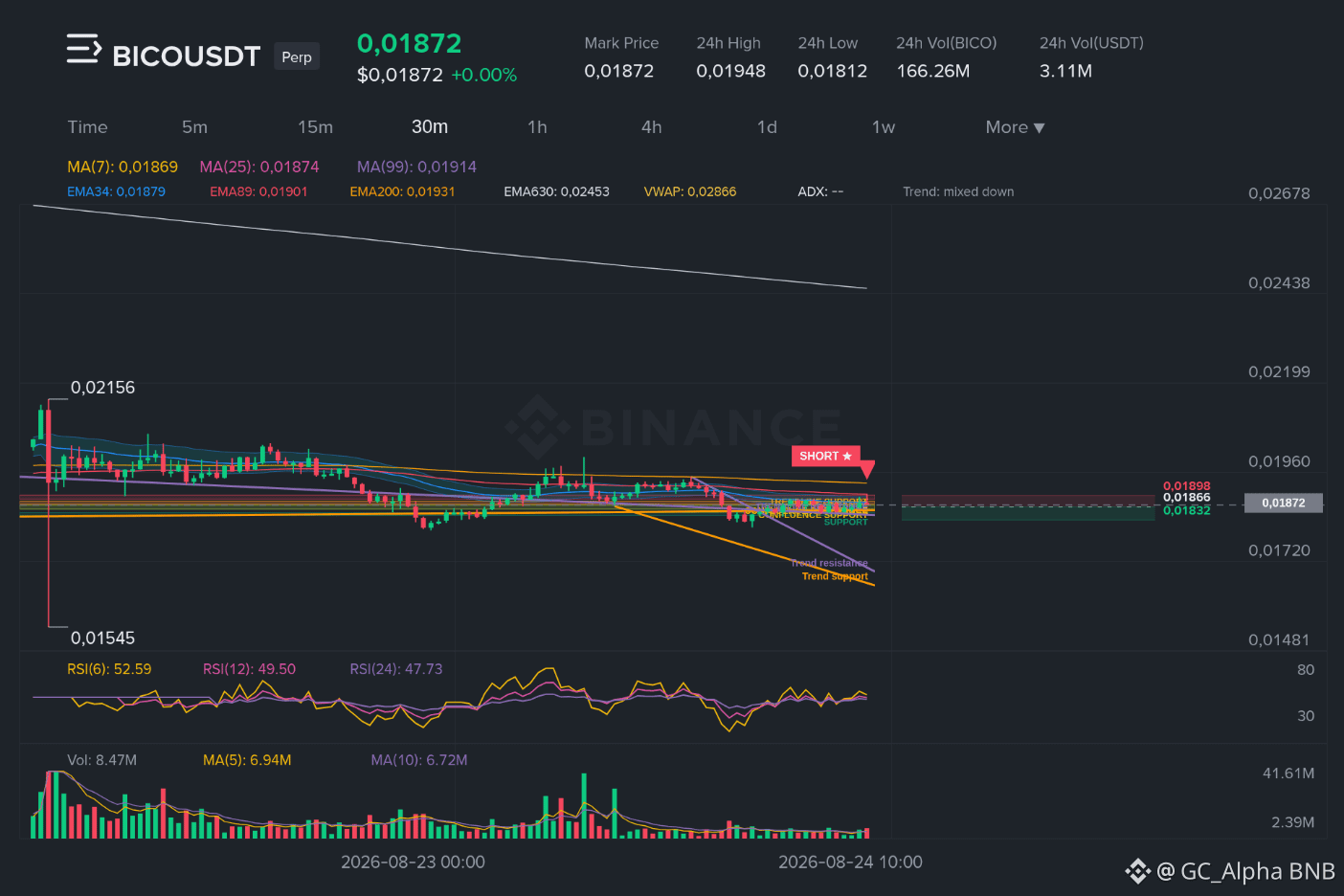Click the 24h Vol(USDT) value 3.11M
Screen dimensions: 1344x896
(1065, 71)
